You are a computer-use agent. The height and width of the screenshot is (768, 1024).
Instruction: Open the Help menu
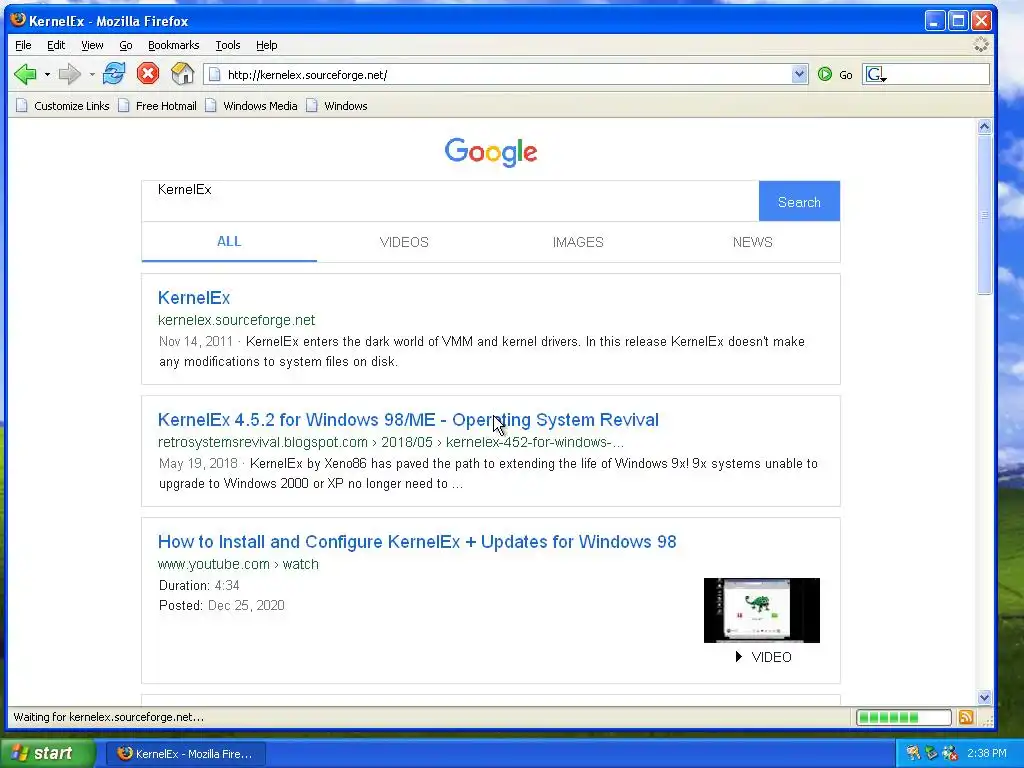266,45
